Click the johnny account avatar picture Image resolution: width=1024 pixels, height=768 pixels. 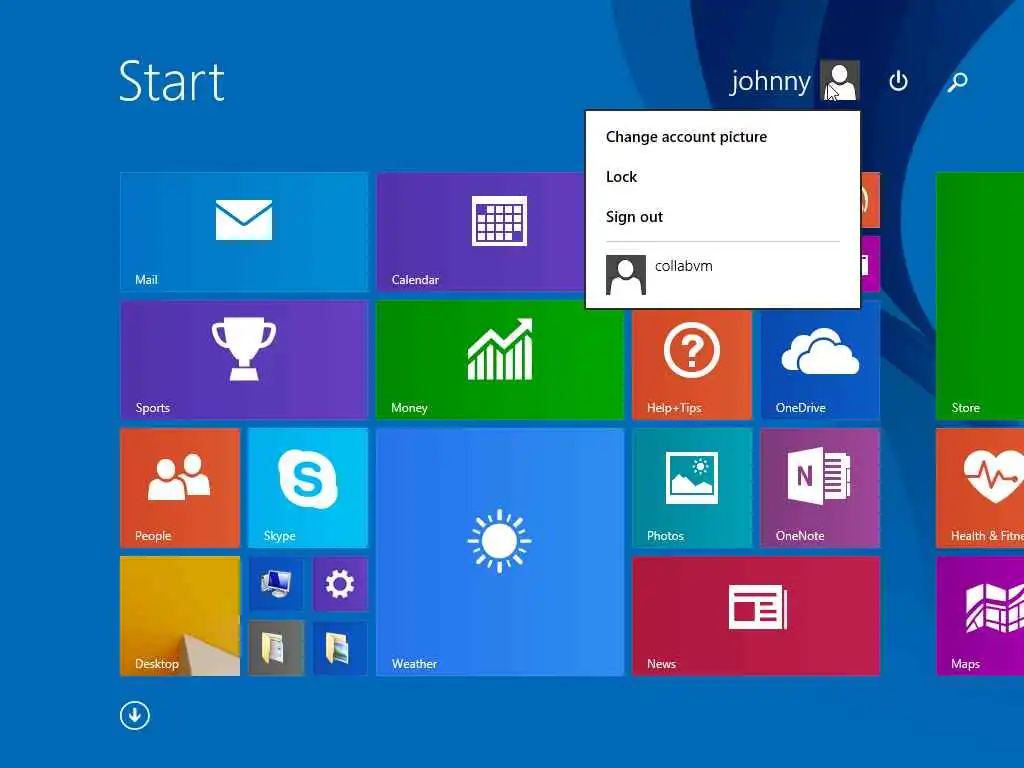[840, 80]
